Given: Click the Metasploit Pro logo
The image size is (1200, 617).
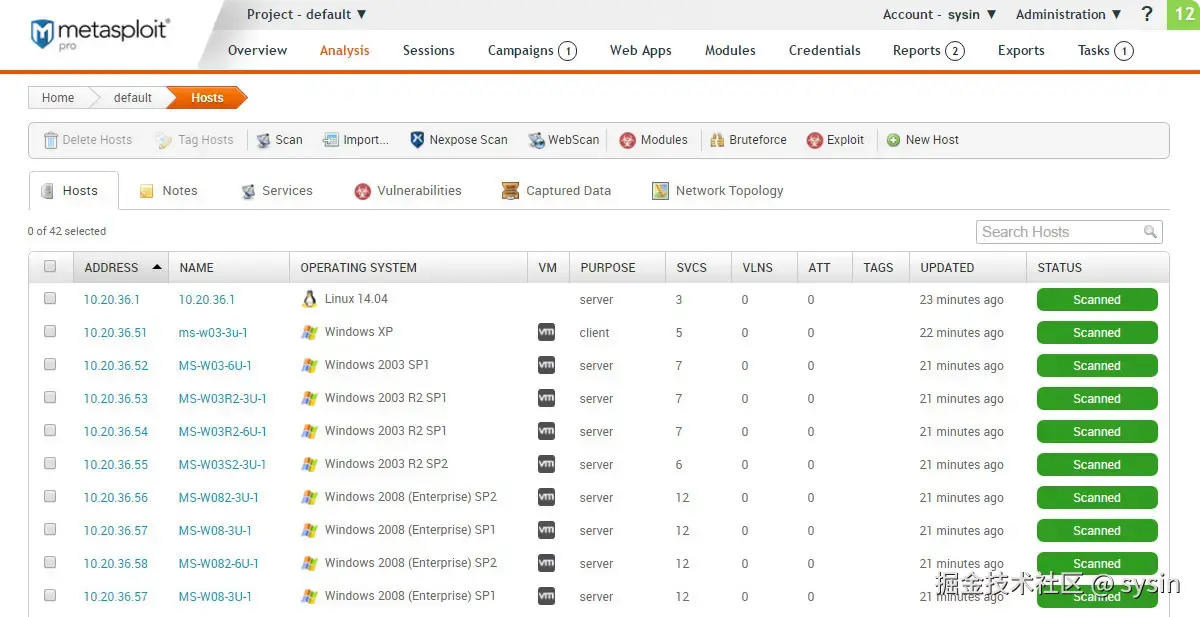Looking at the screenshot, I should tap(99, 34).
